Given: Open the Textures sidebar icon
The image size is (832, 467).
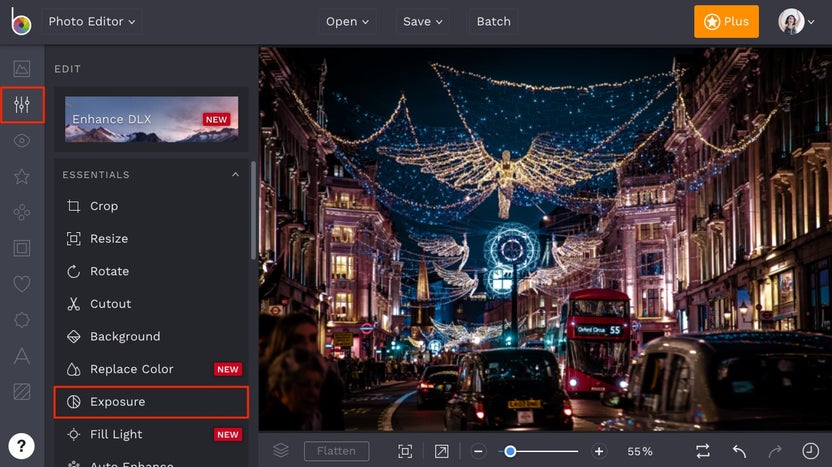Looking at the screenshot, I should 22,392.
